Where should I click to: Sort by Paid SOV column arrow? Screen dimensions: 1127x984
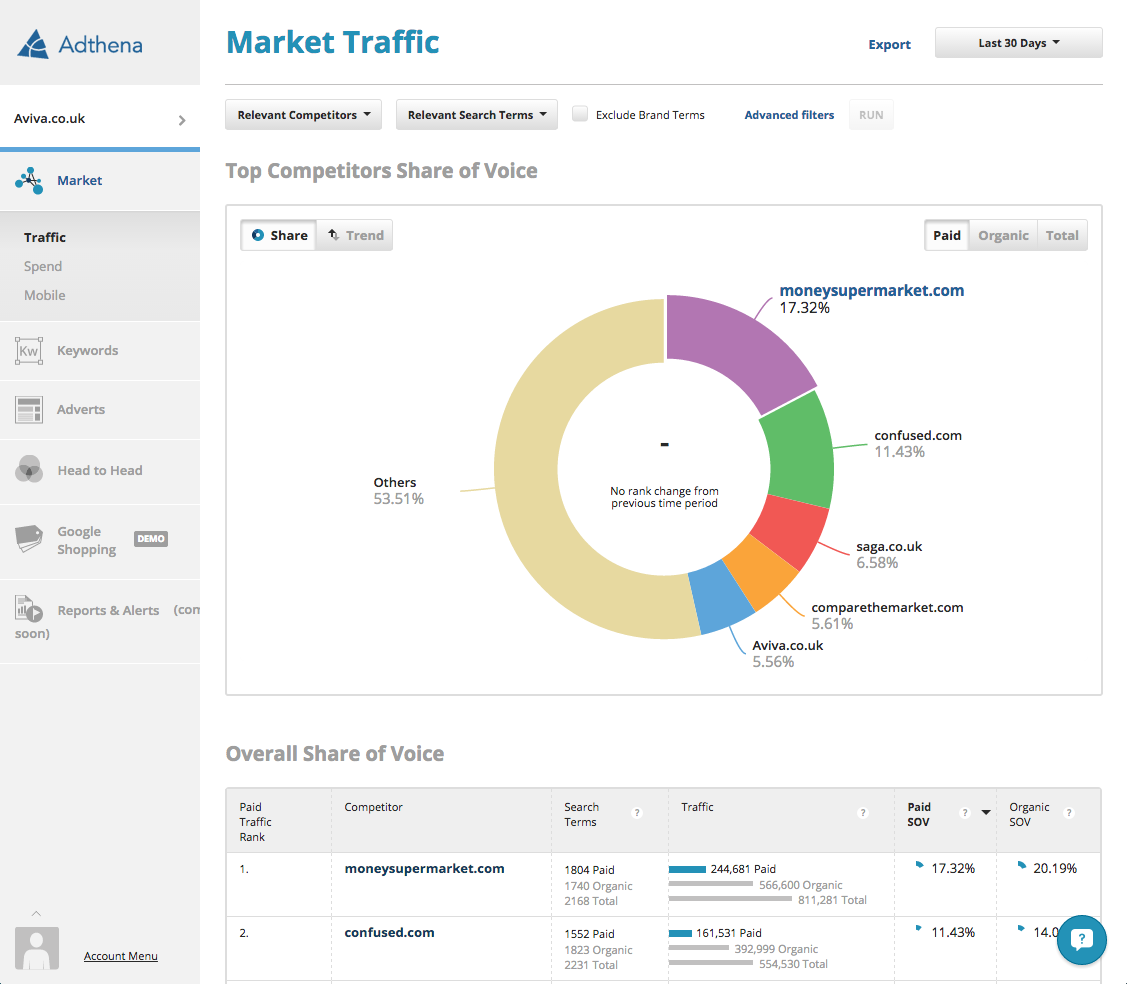click(986, 813)
